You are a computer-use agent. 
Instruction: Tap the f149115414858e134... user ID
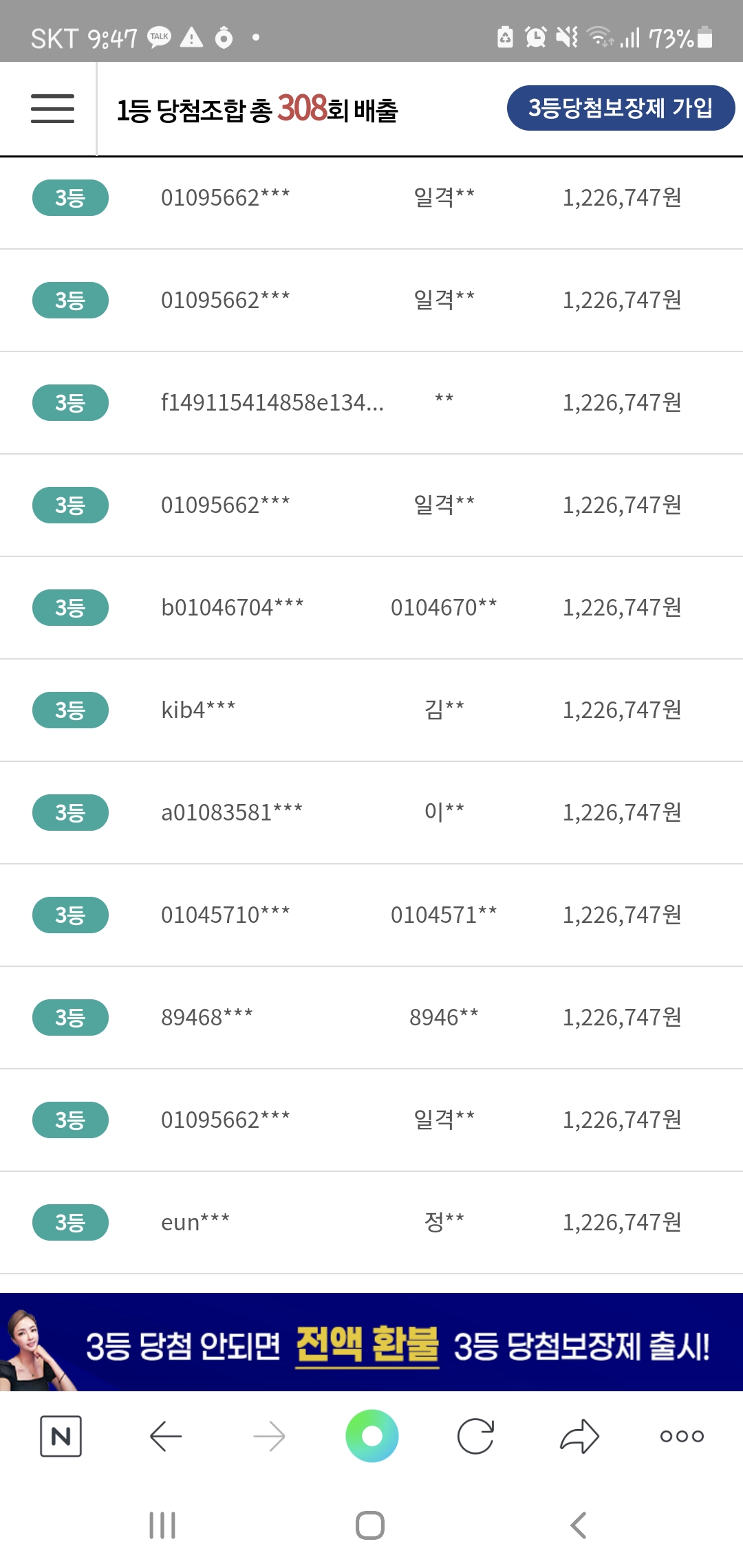point(272,403)
